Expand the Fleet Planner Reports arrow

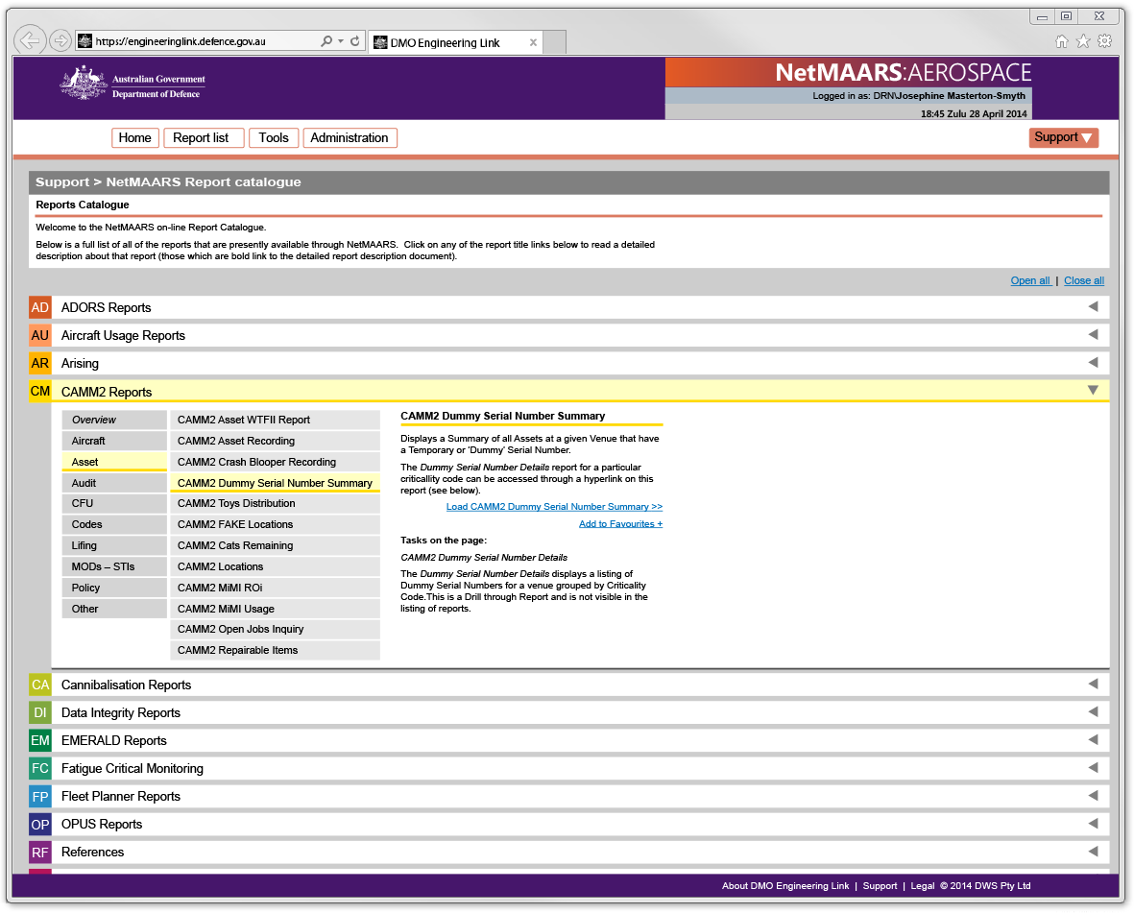click(1093, 795)
